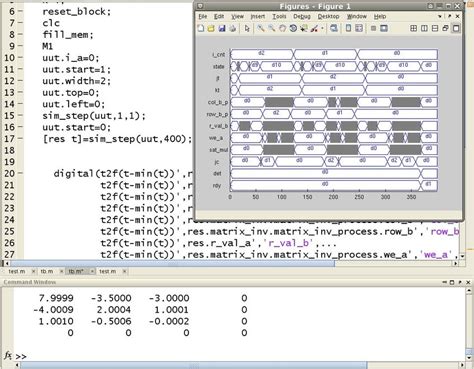Insert a colorbar using the toolbar icon
This screenshot has width=474, height=369.
point(348,29)
